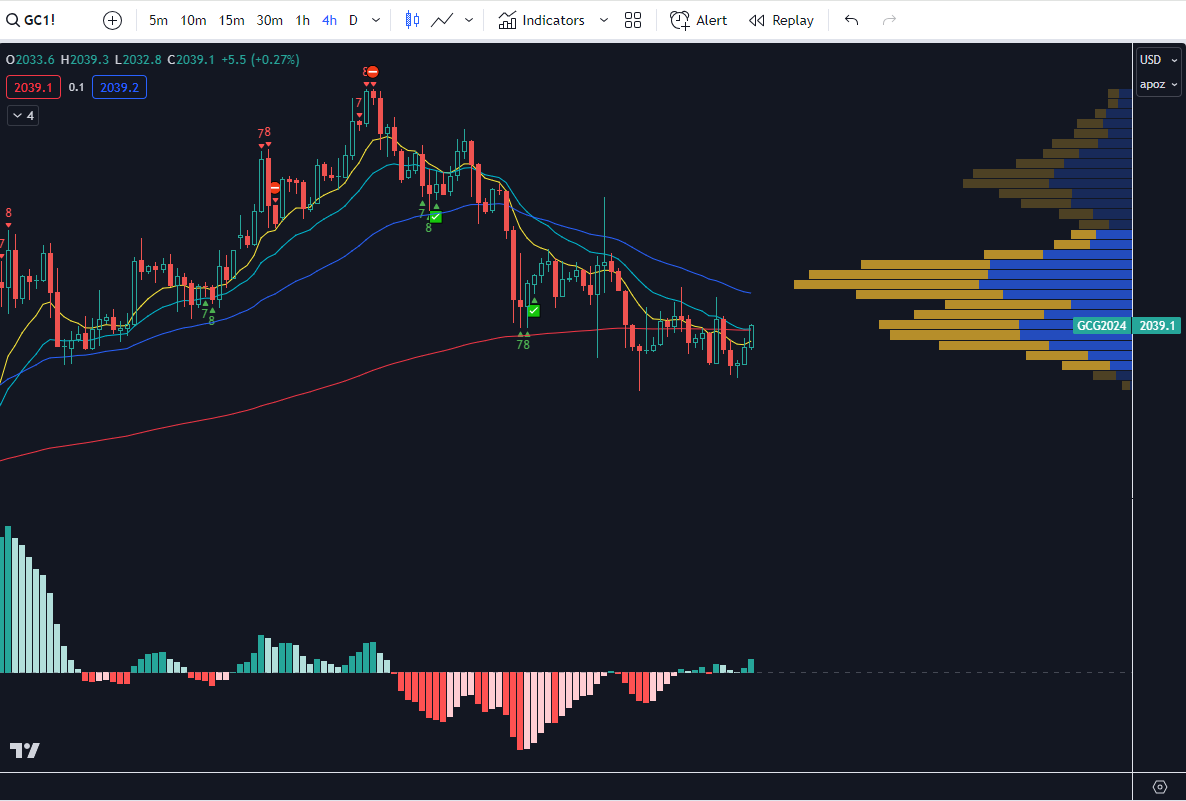Viewport: 1186px width, 801px height.
Task: Switch to the 5m timeframe
Action: (x=158, y=20)
